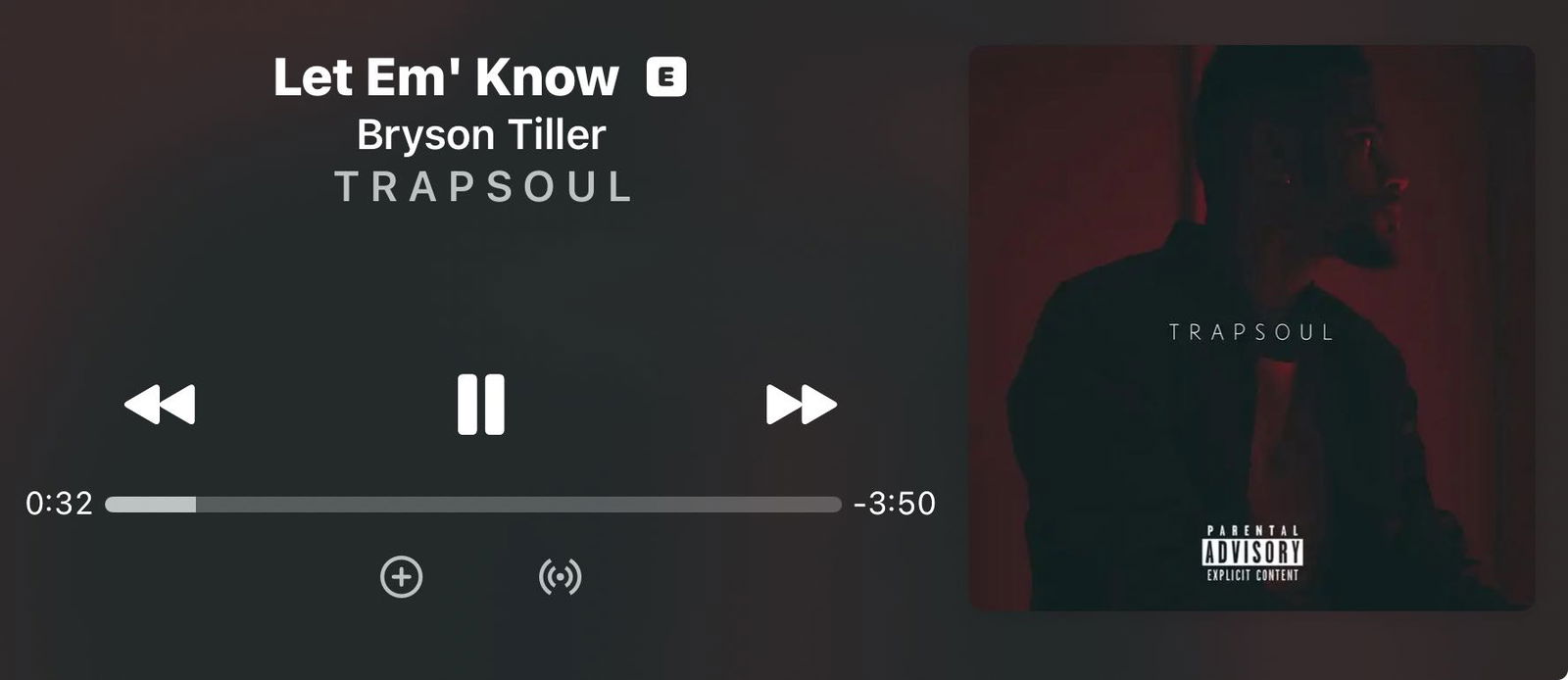This screenshot has width=1568, height=680.
Task: Click the unplayed part of the progress bar
Action: (x=518, y=505)
